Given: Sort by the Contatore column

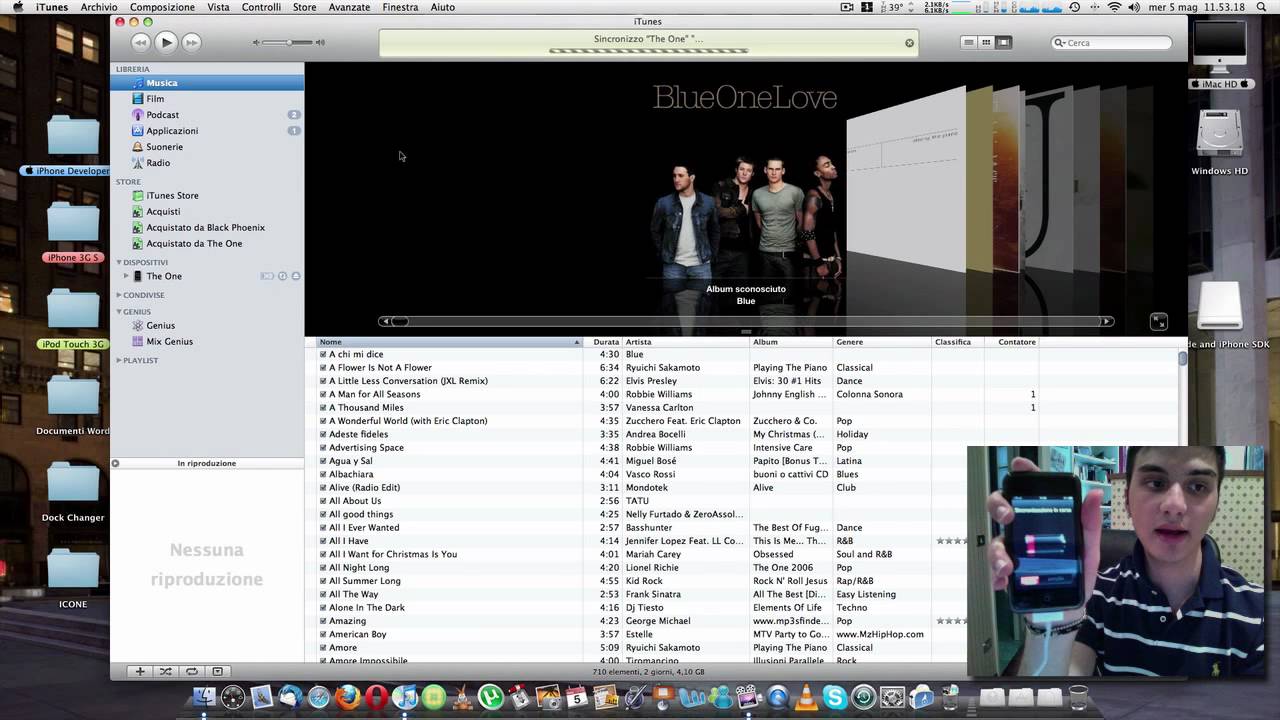Looking at the screenshot, I should pyautogui.click(x=1012, y=342).
